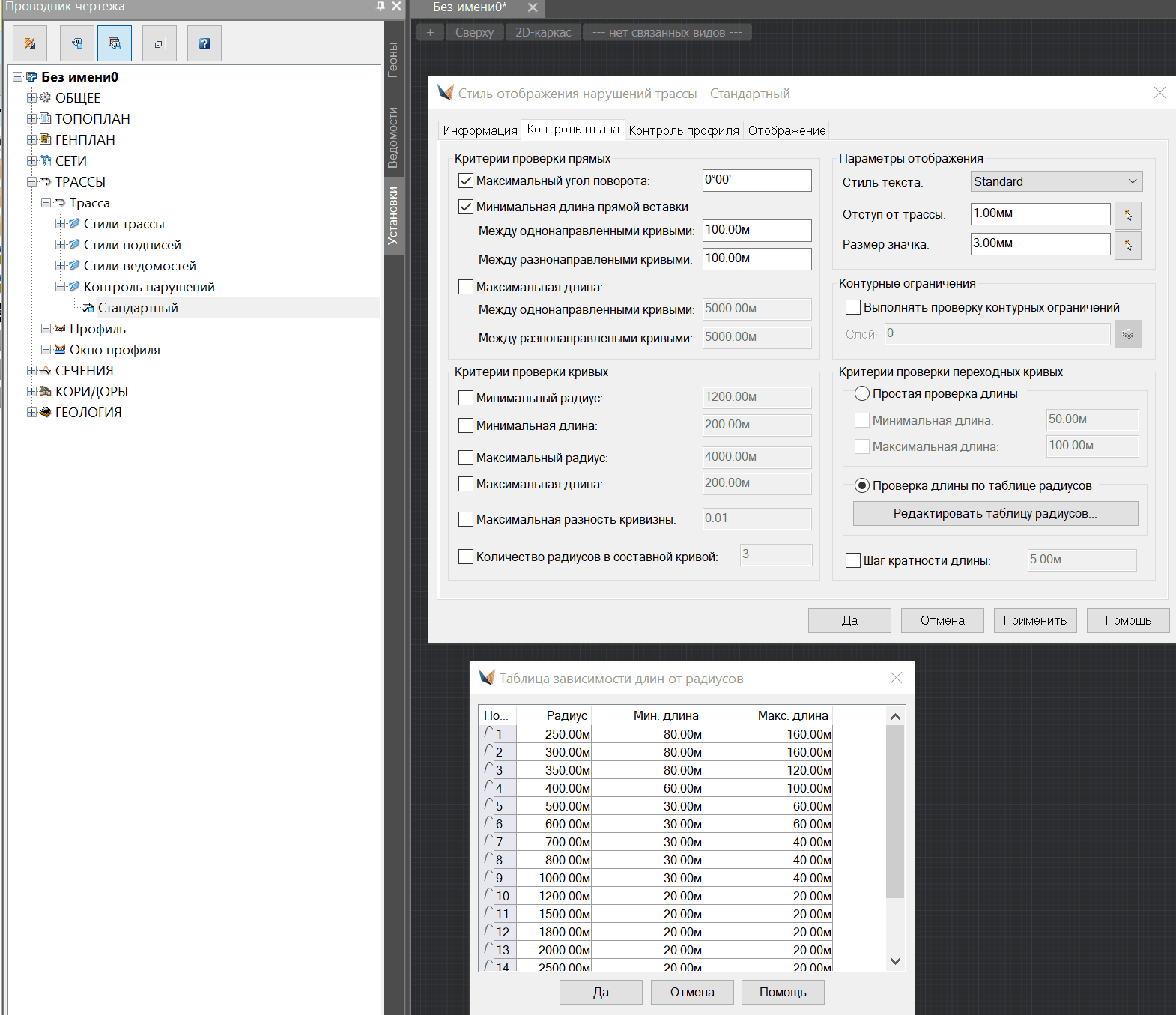
Task: Open the Отображение tab
Action: 786,130
